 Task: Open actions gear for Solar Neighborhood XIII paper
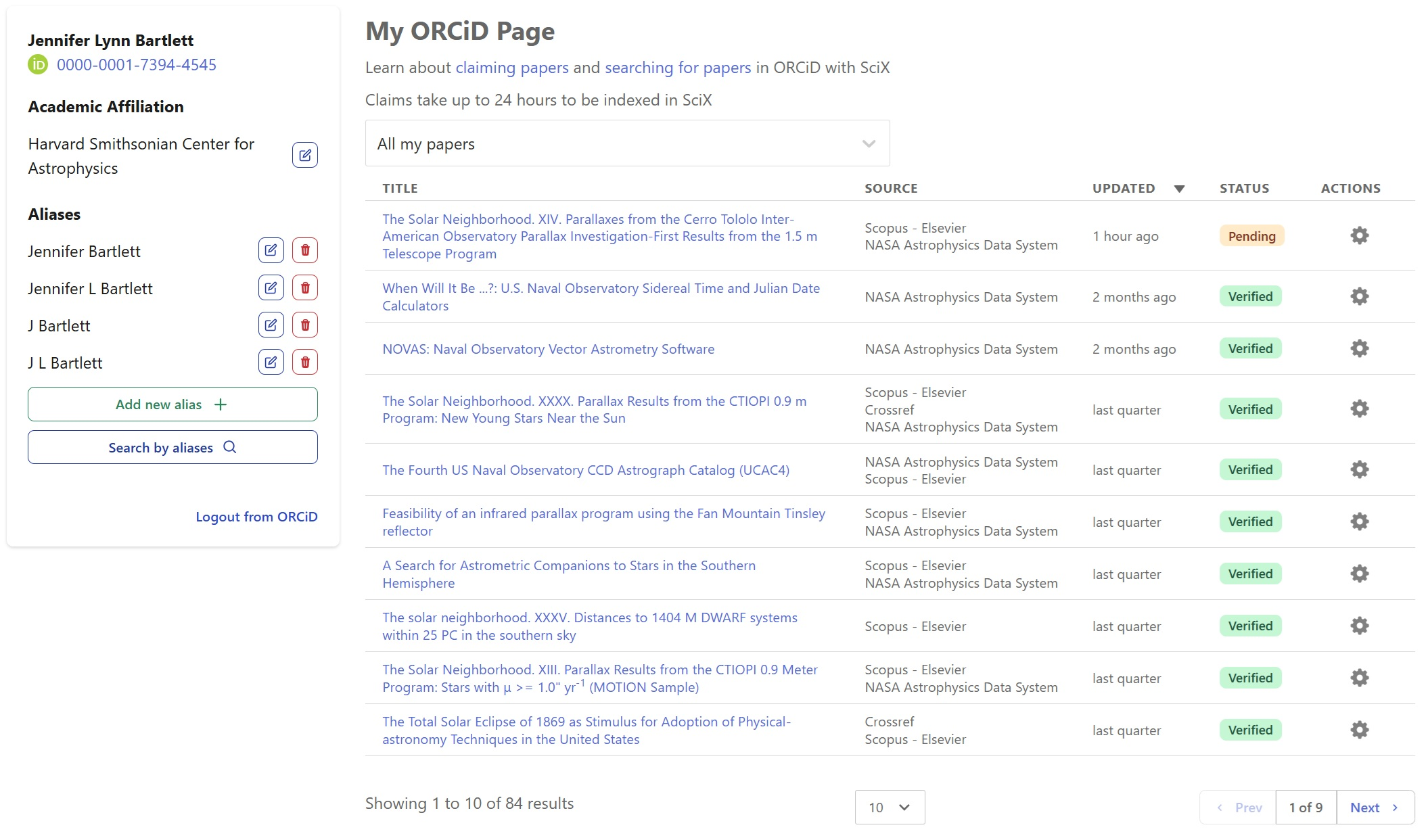[x=1359, y=678]
